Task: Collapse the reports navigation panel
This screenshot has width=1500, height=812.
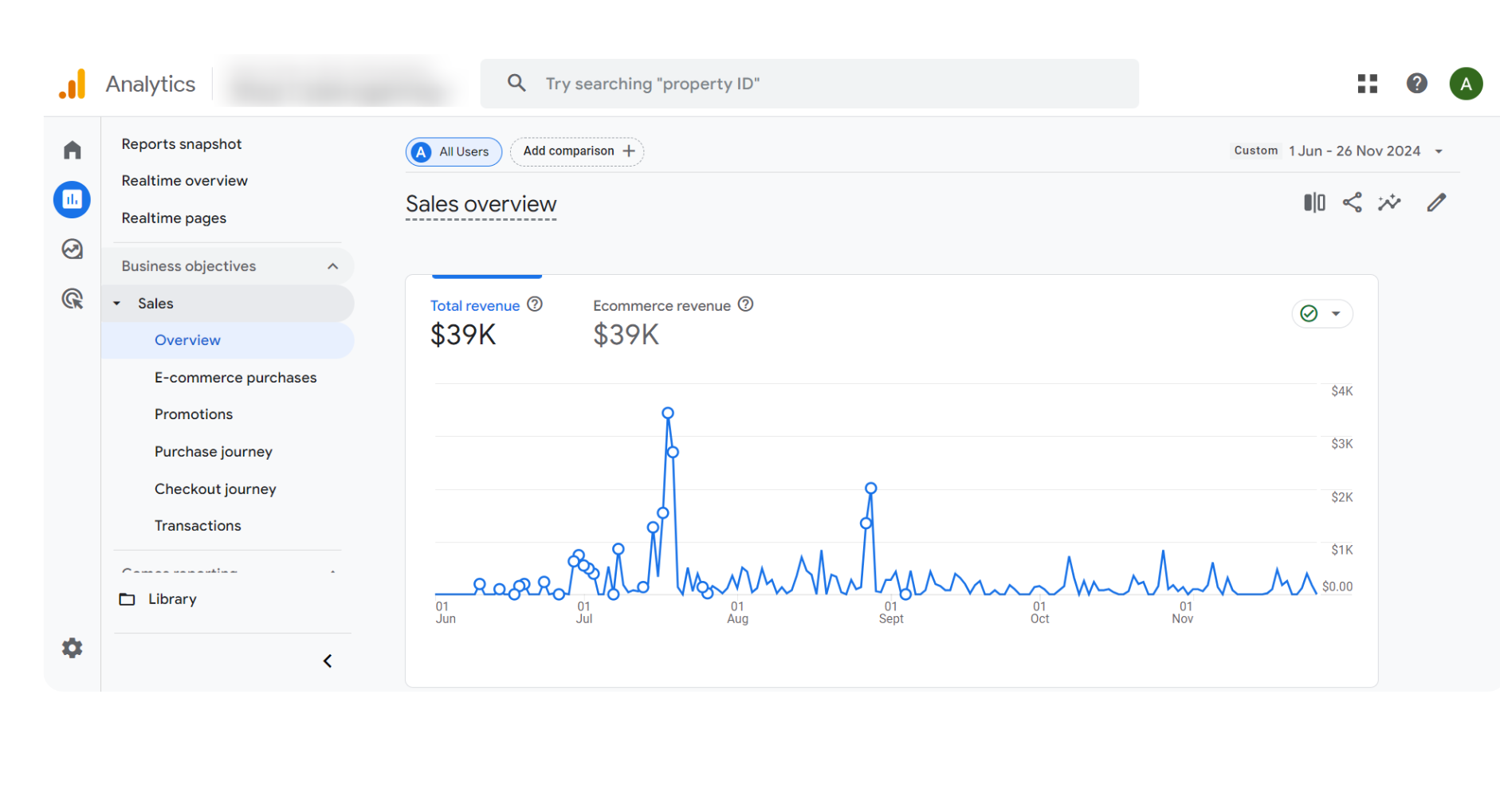Action: [x=327, y=661]
